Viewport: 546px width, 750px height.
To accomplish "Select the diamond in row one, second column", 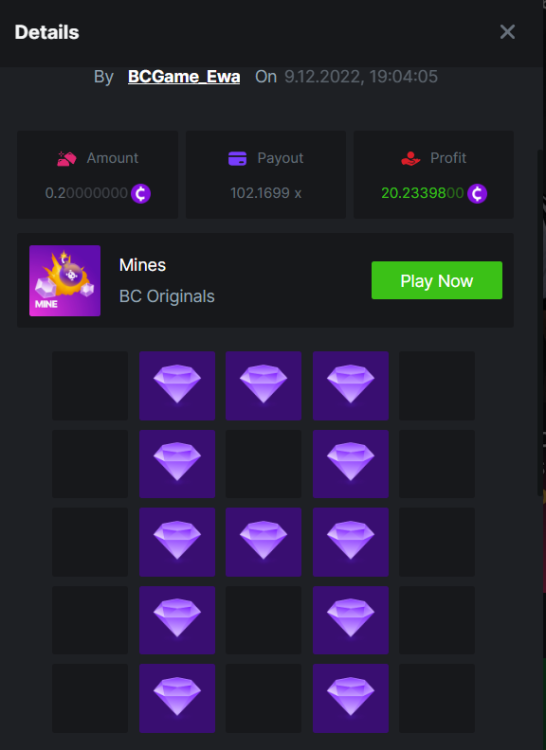I will pyautogui.click(x=177, y=386).
